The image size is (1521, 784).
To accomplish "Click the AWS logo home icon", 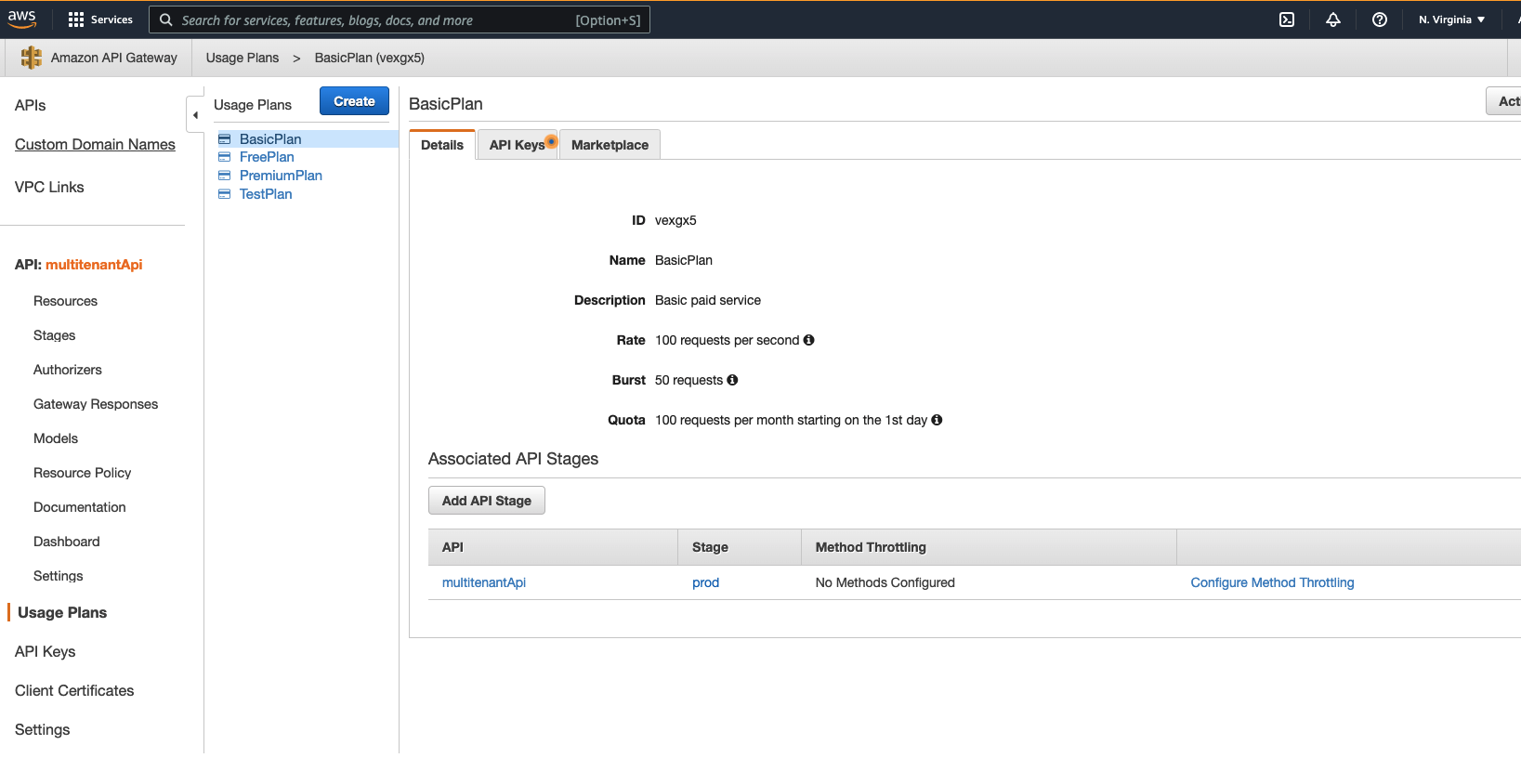I will pyautogui.click(x=22, y=19).
